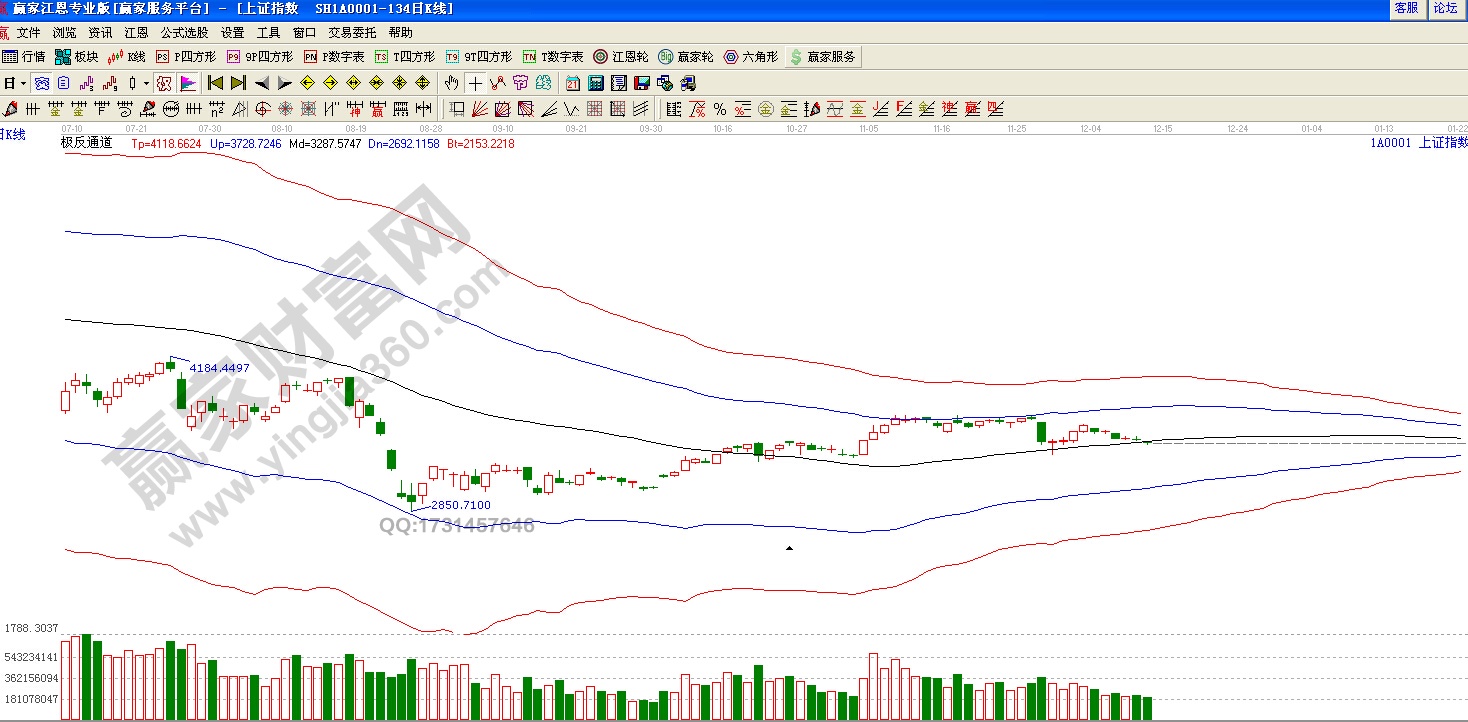Select the percent sign drawing tool
The image size is (1468, 722).
pos(719,109)
